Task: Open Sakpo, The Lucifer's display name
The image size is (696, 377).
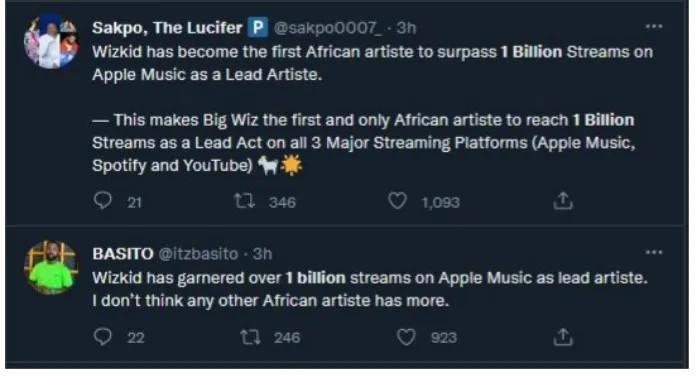Action: [167, 28]
